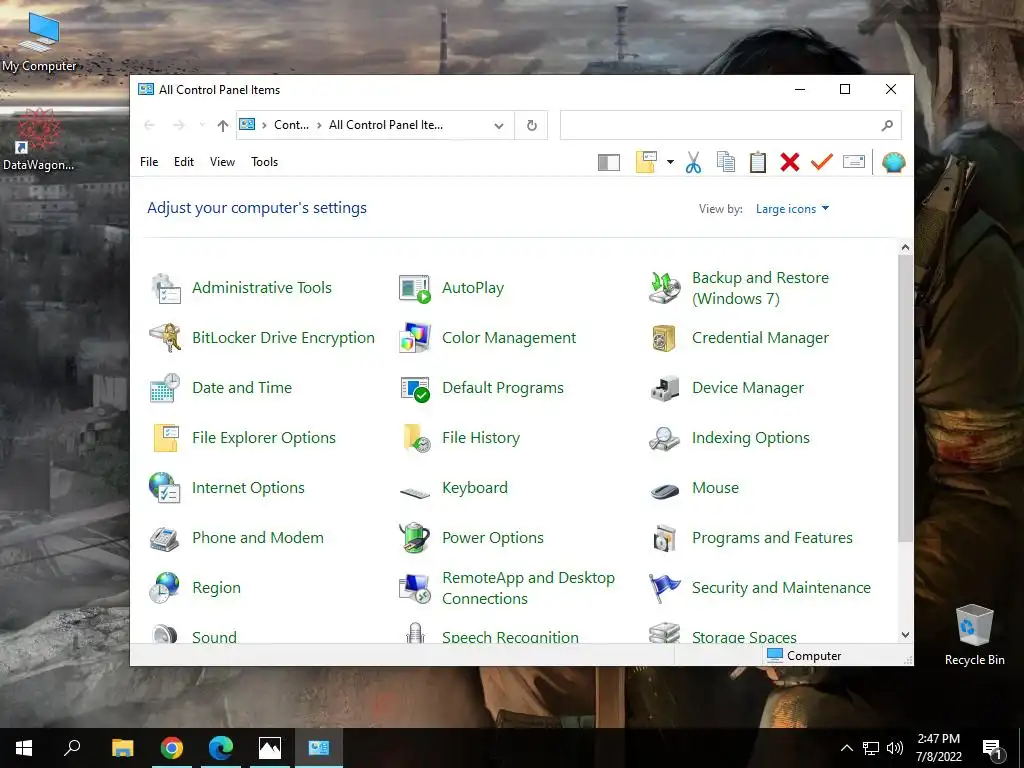Screen dimensions: 1024x768
Task: Expand the address bar history dropdown
Action: pyautogui.click(x=499, y=125)
